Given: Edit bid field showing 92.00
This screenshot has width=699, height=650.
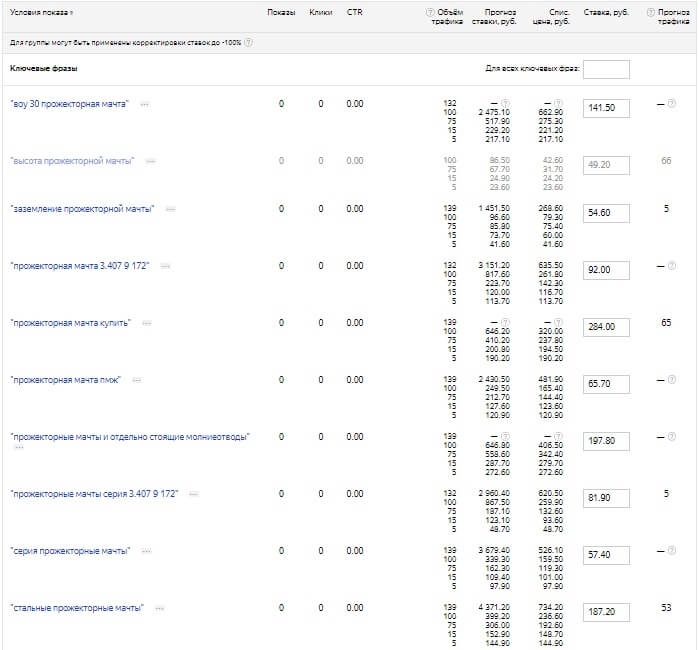Looking at the screenshot, I should 606,270.
